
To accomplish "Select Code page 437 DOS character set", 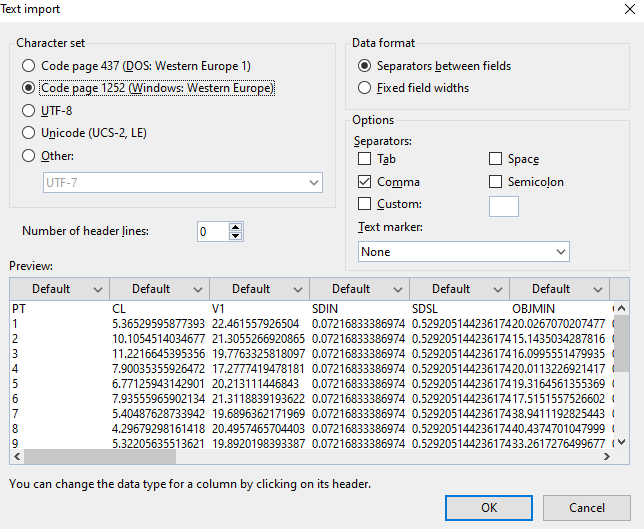I will (x=30, y=66).
